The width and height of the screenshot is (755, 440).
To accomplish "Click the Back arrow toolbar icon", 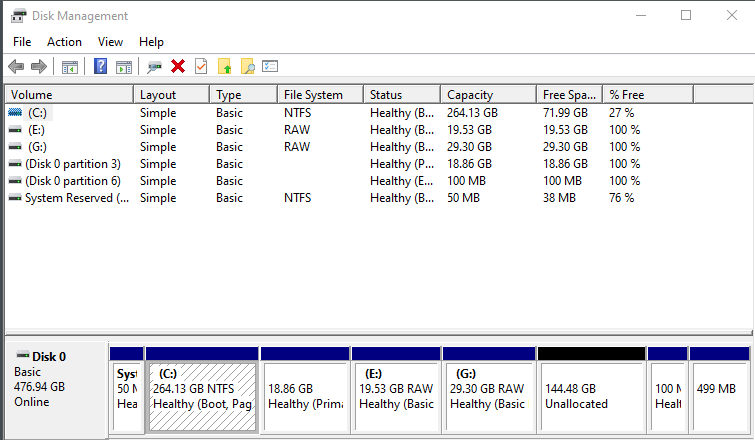I will point(16,66).
